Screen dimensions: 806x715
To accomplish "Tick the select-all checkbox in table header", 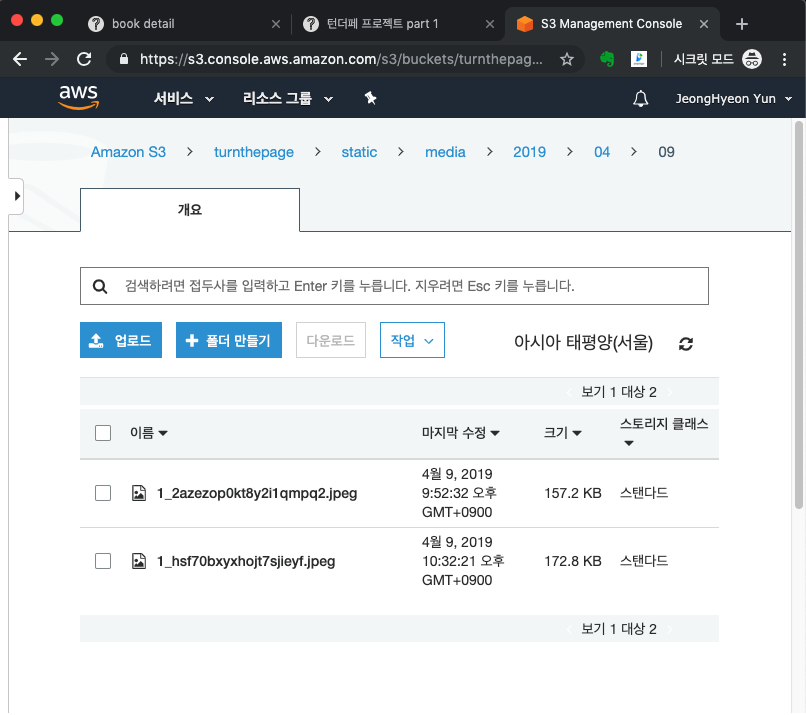I will click(x=103, y=433).
